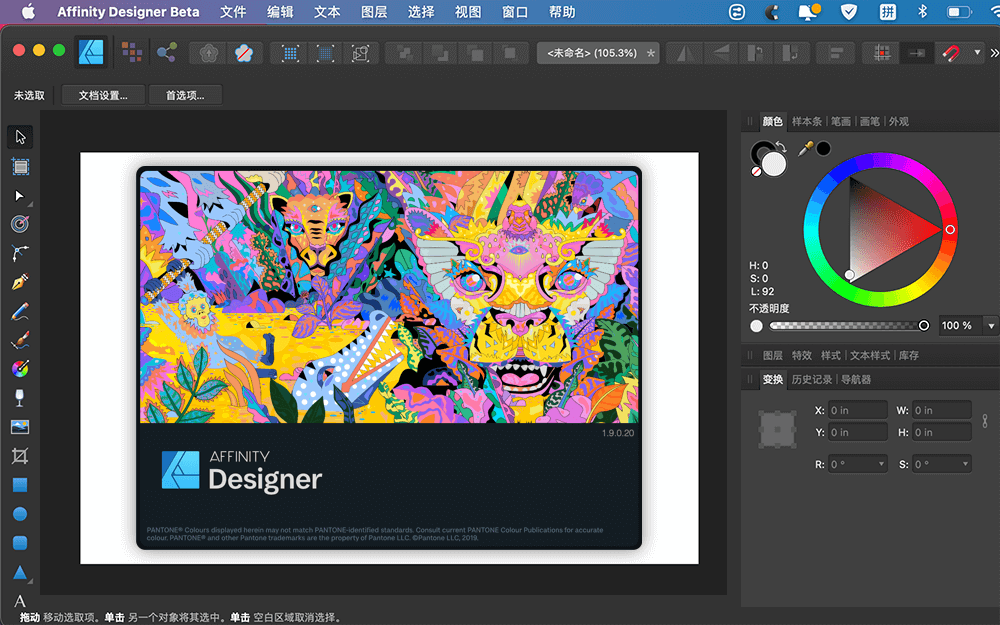Image resolution: width=1000 pixels, height=625 pixels.
Task: Expand the toolbar overflow chevrons
Action: pyautogui.click(x=994, y=53)
